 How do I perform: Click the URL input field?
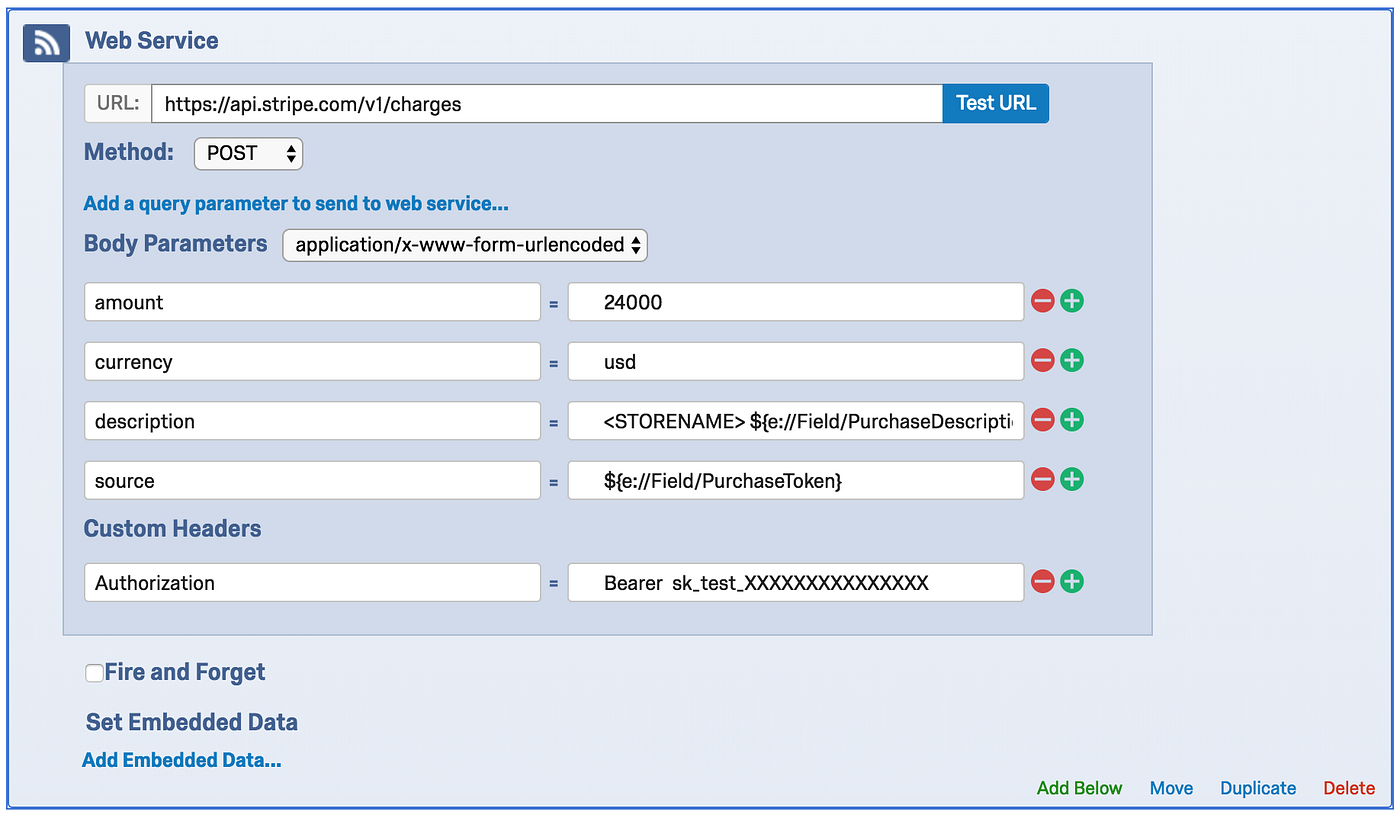coord(547,103)
